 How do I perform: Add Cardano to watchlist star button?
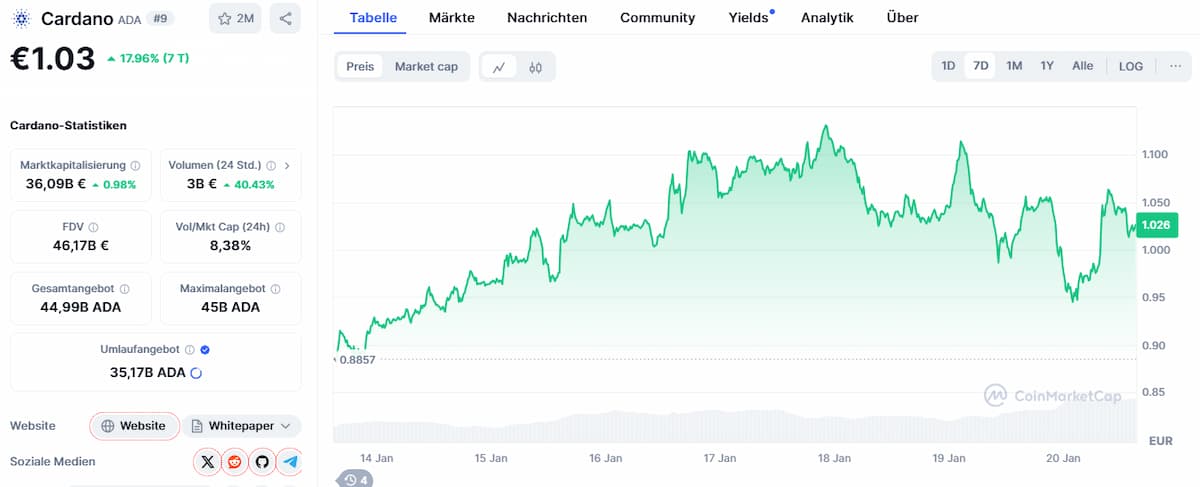click(235, 18)
